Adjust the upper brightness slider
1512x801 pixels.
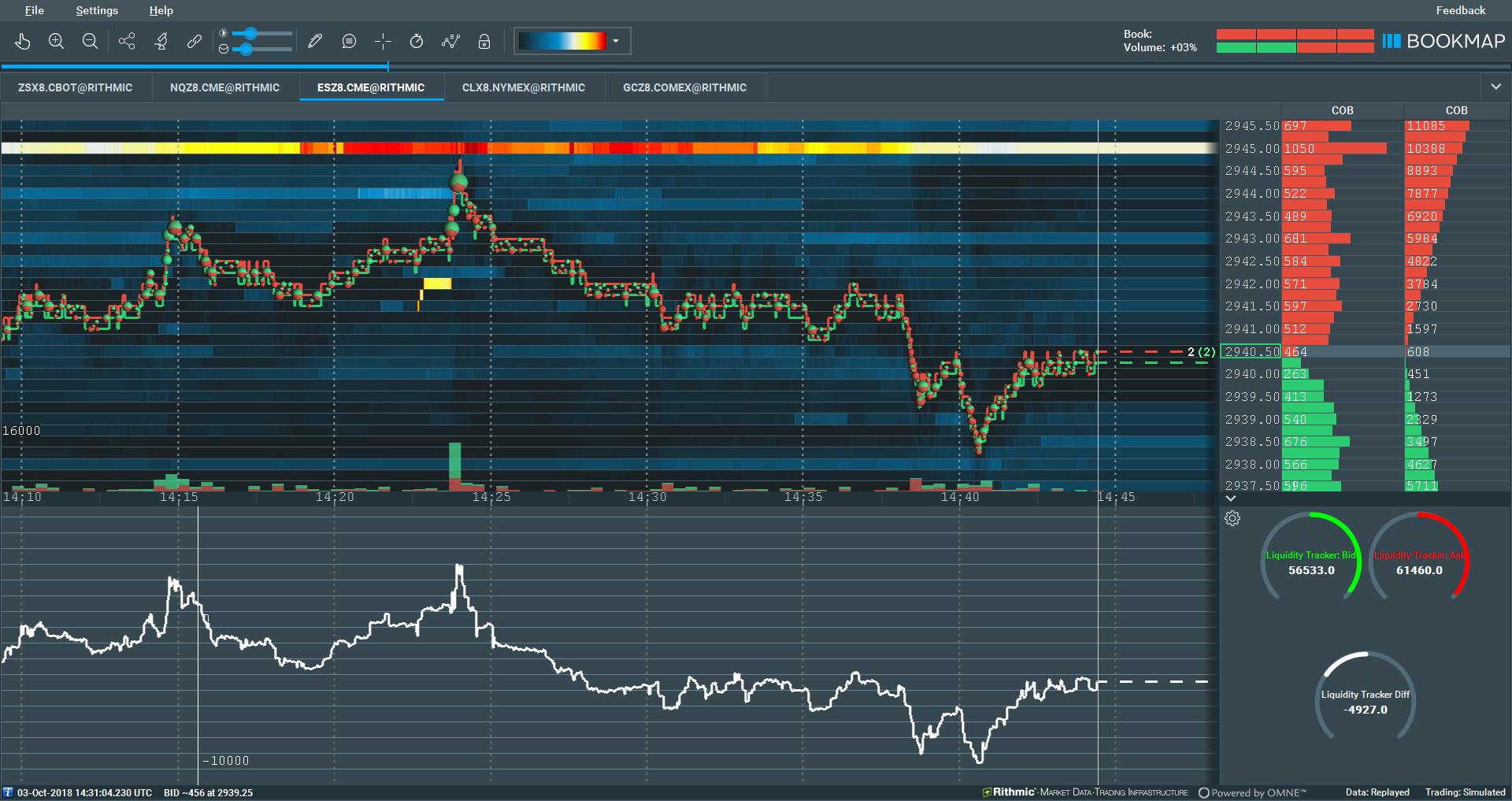261,34
